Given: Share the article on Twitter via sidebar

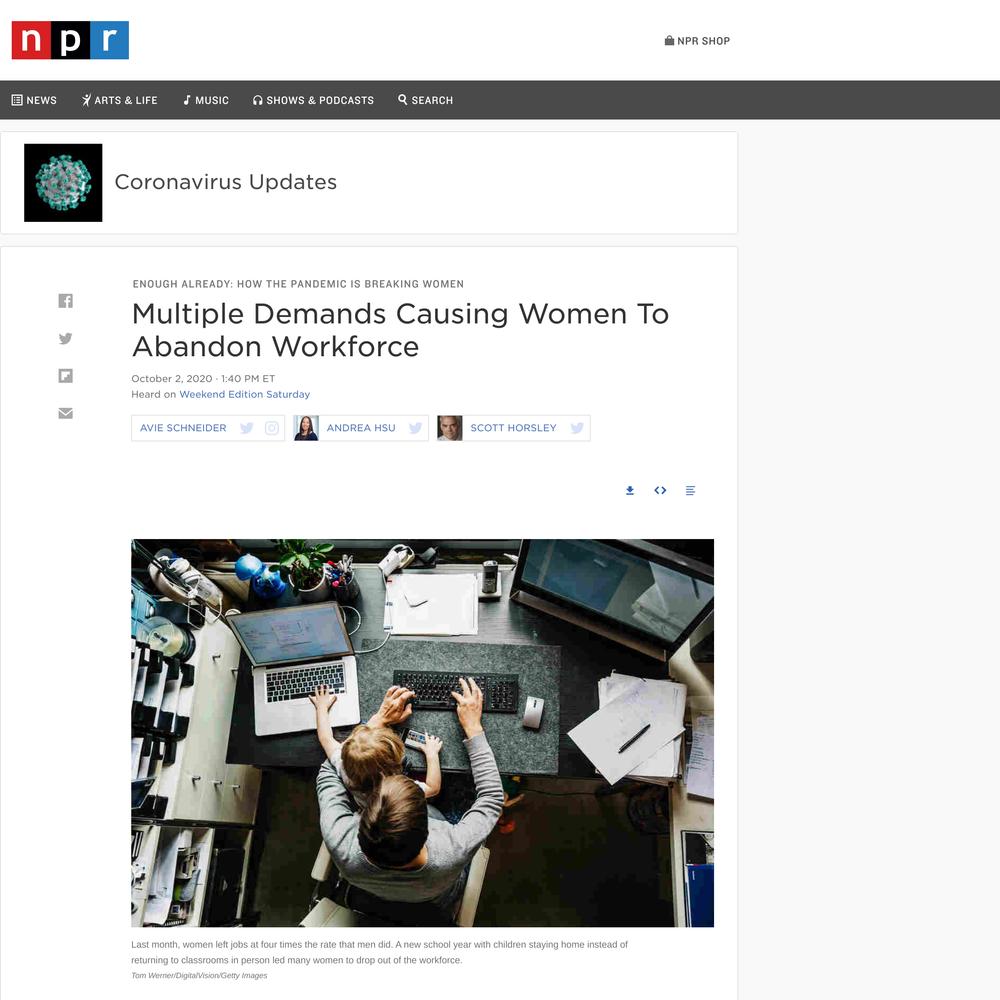Looking at the screenshot, I should click(x=66, y=338).
